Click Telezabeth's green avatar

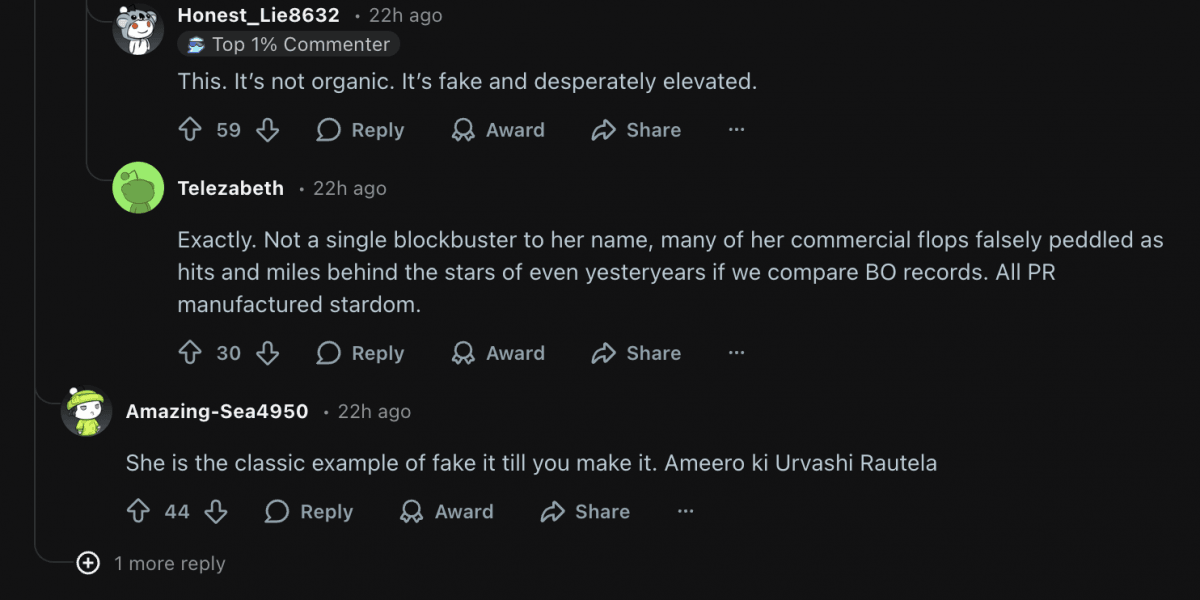click(137, 188)
